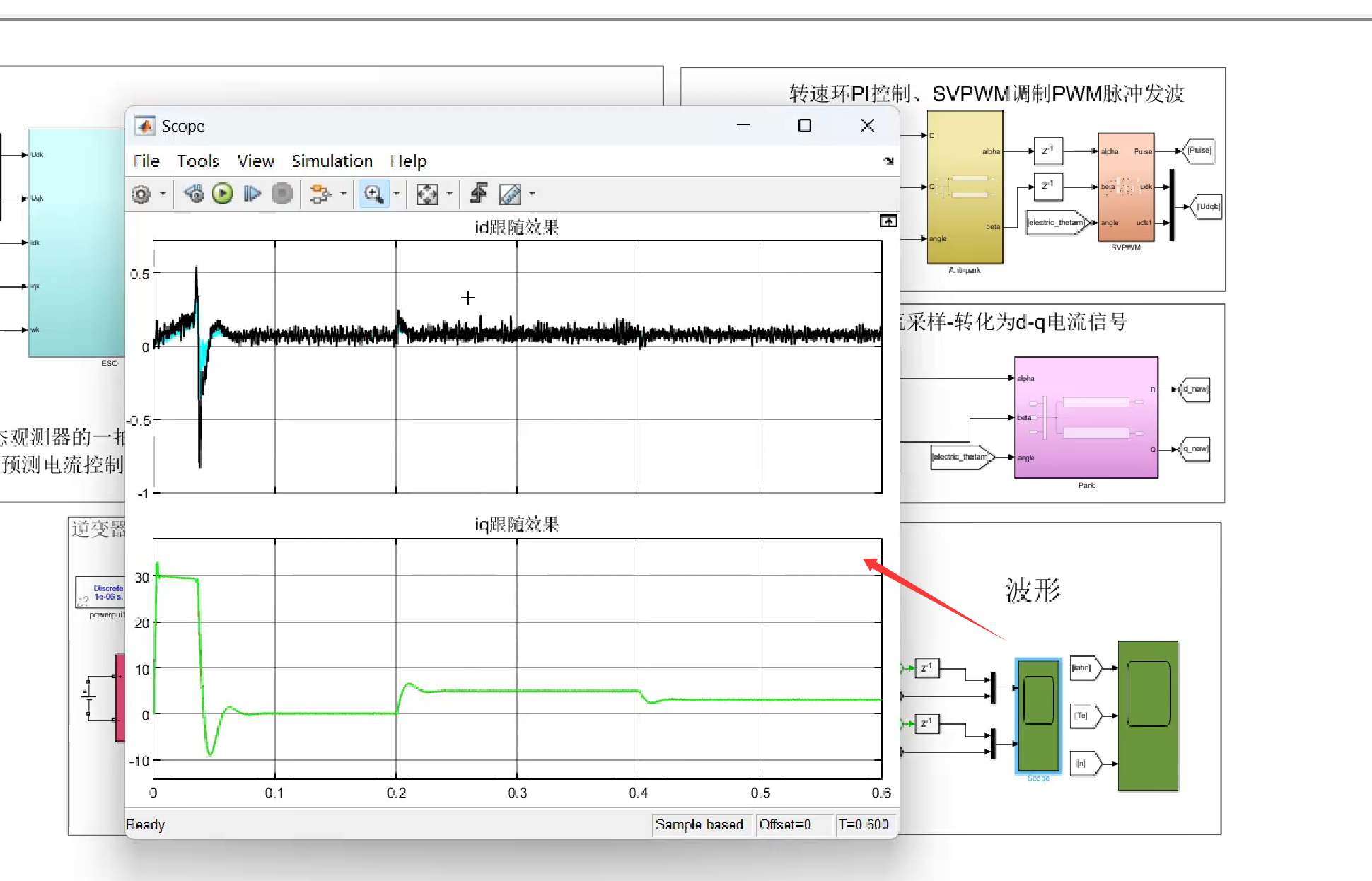
Task: Open the triggers icon in the toolbar
Action: (x=479, y=194)
